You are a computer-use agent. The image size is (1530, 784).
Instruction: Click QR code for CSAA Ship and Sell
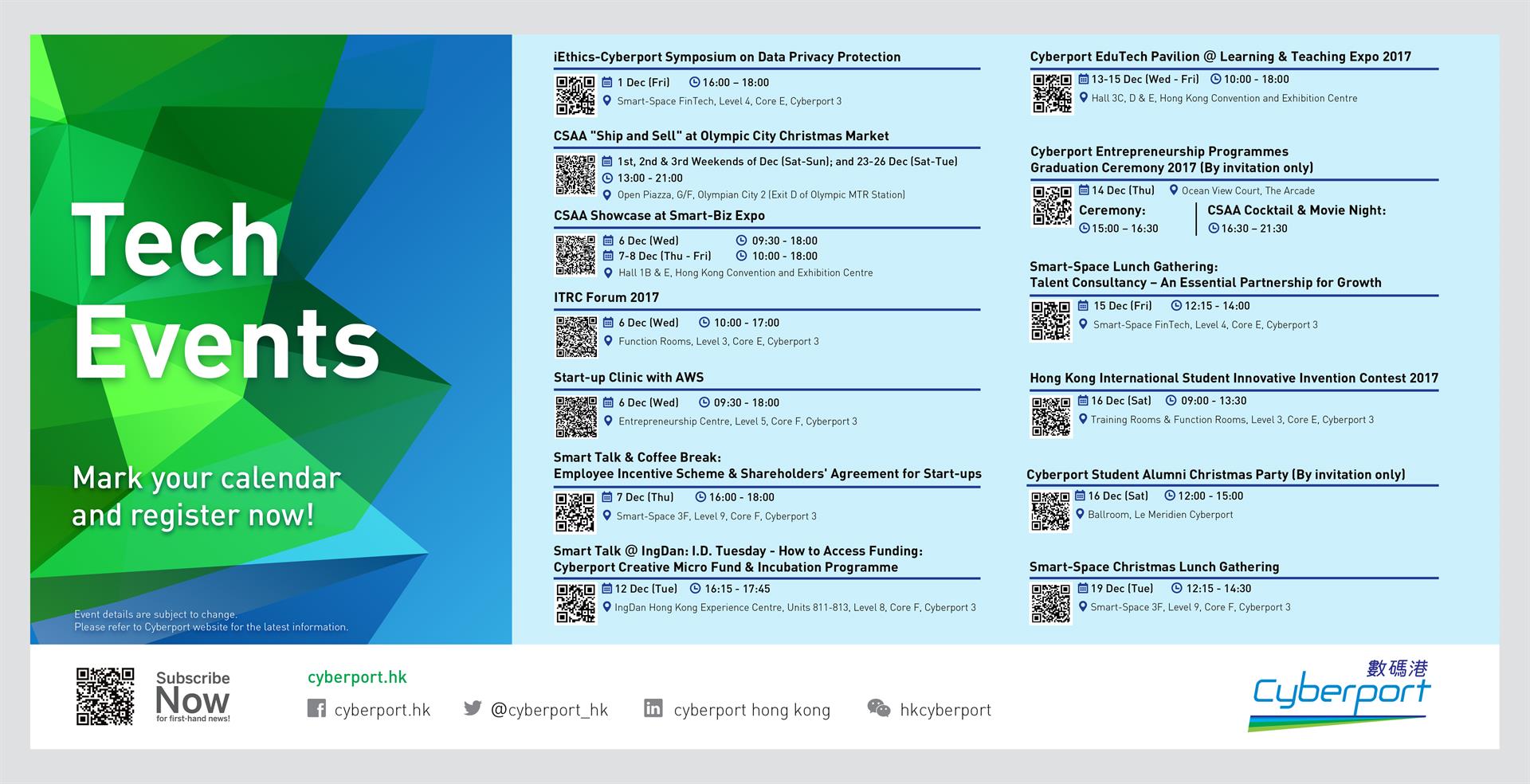coord(575,175)
